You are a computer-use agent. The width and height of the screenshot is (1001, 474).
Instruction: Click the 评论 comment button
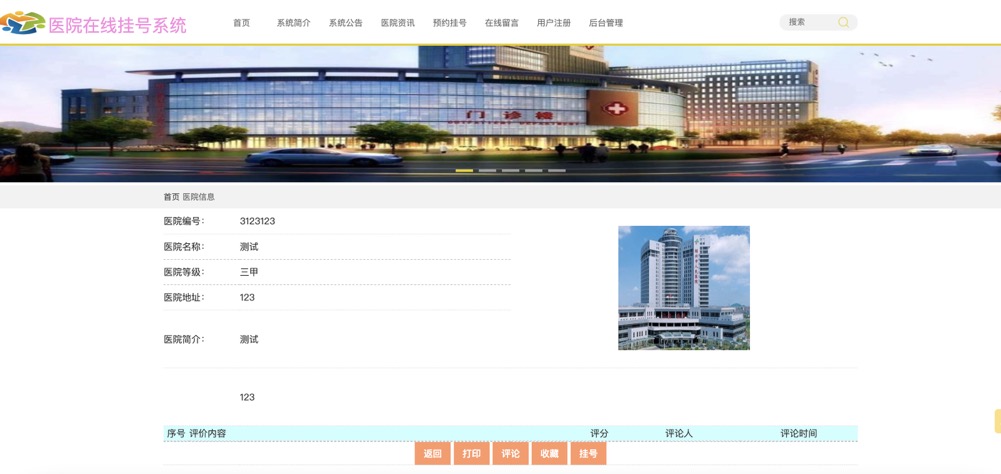click(511, 454)
